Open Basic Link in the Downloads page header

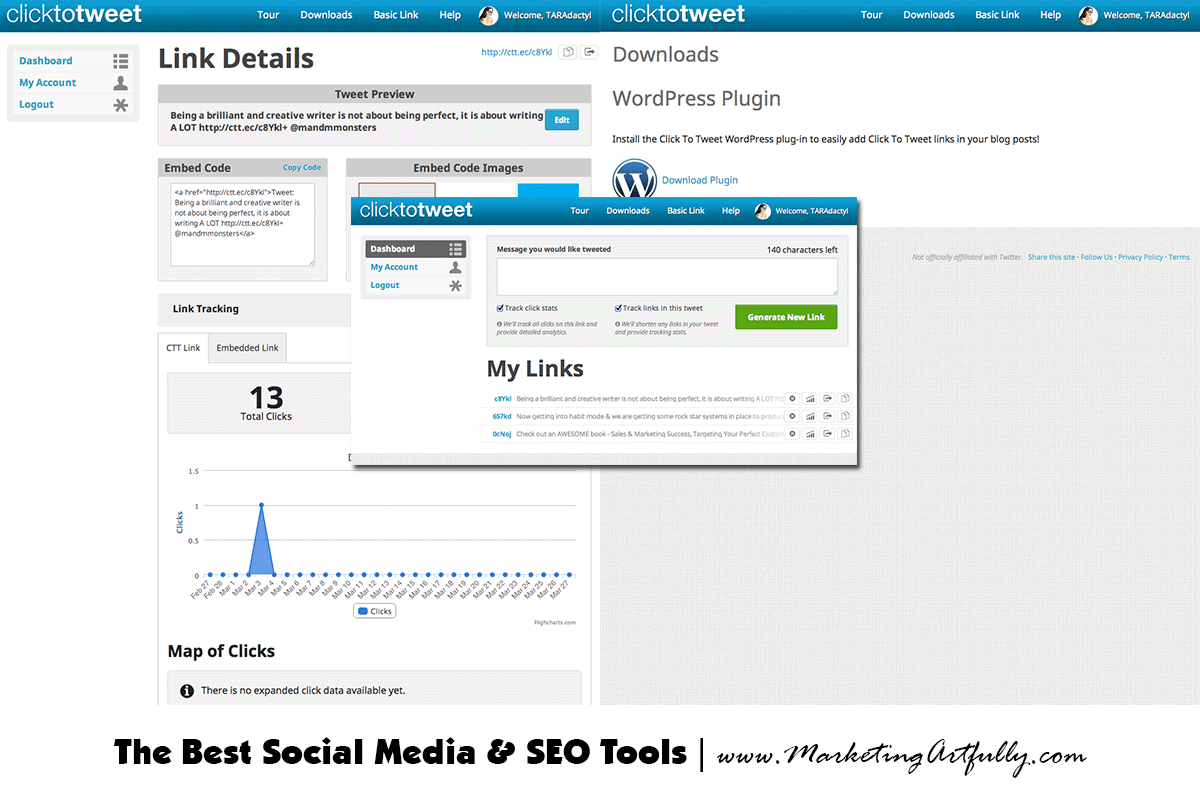(x=997, y=15)
